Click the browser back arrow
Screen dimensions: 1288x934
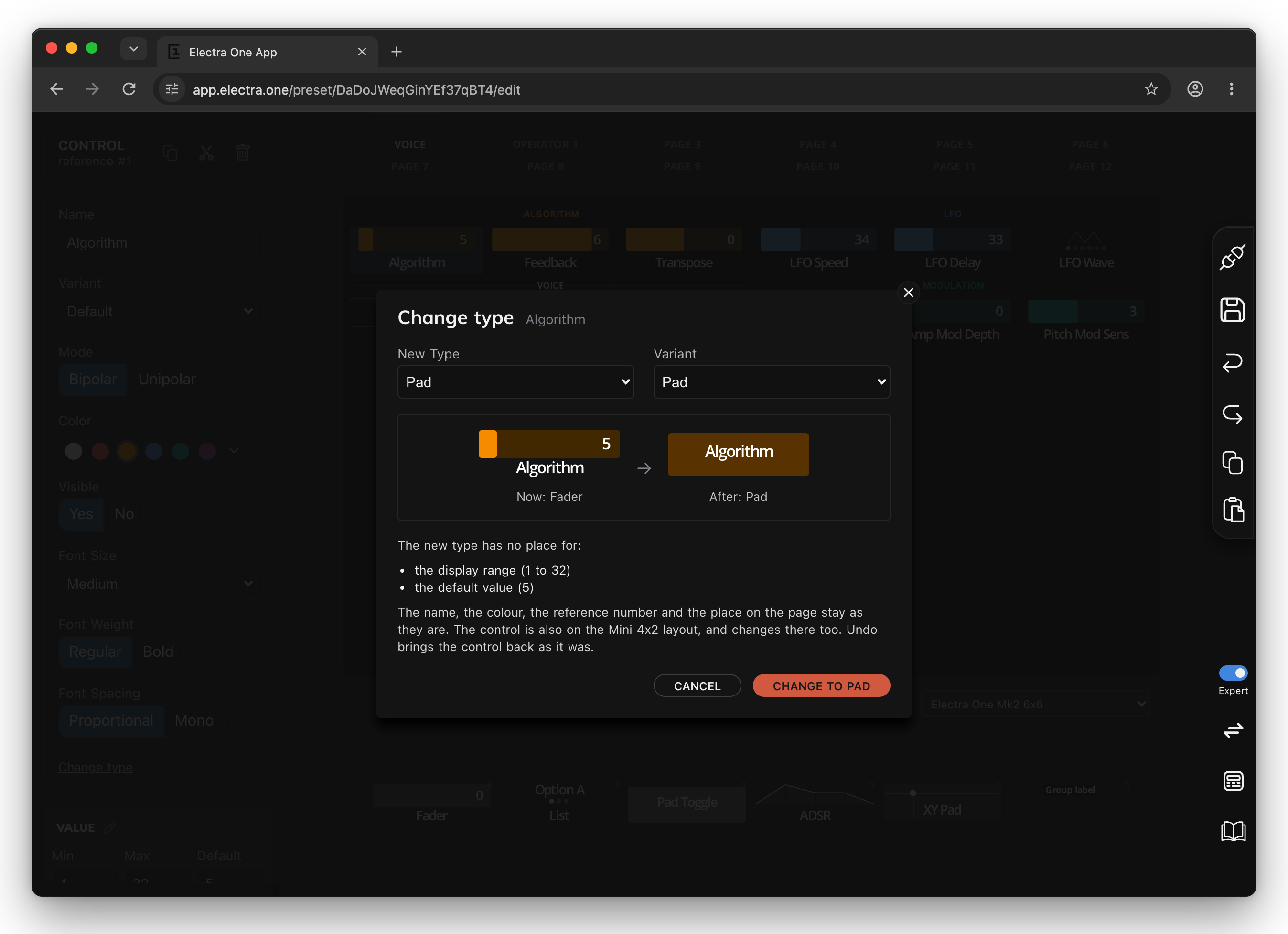tap(56, 89)
